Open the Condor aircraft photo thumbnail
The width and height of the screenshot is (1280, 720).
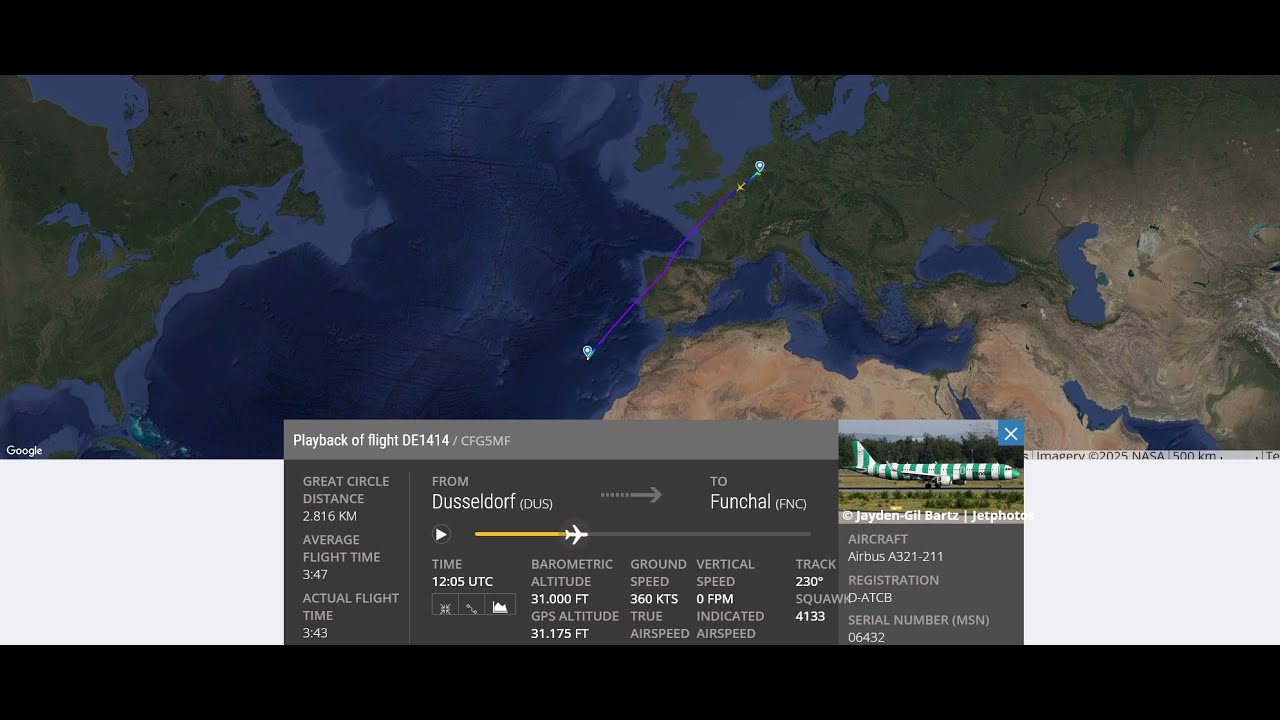pos(931,472)
